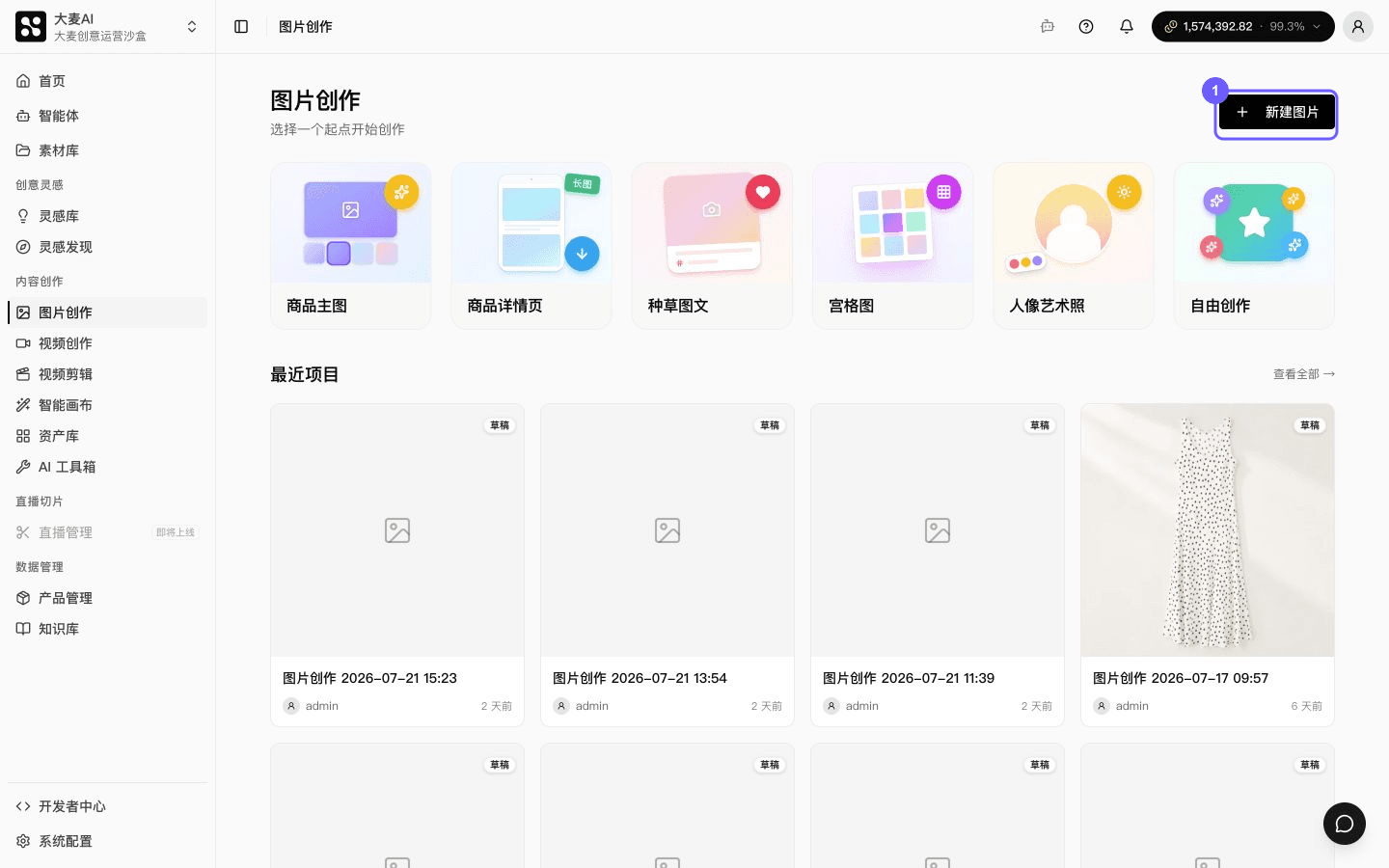
Task: Open AI 工具箱 in the sidebar
Action: pyautogui.click(x=107, y=467)
